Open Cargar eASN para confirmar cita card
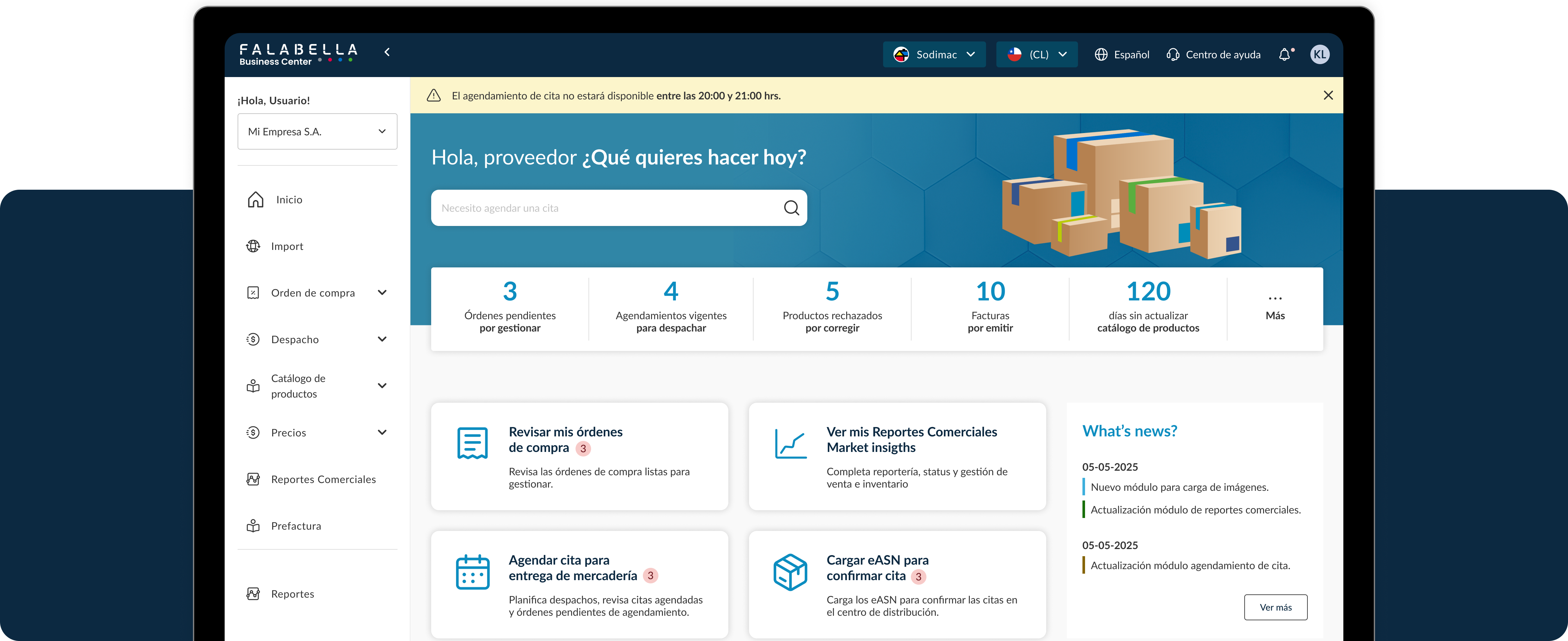1568x641 pixels. tap(897, 584)
